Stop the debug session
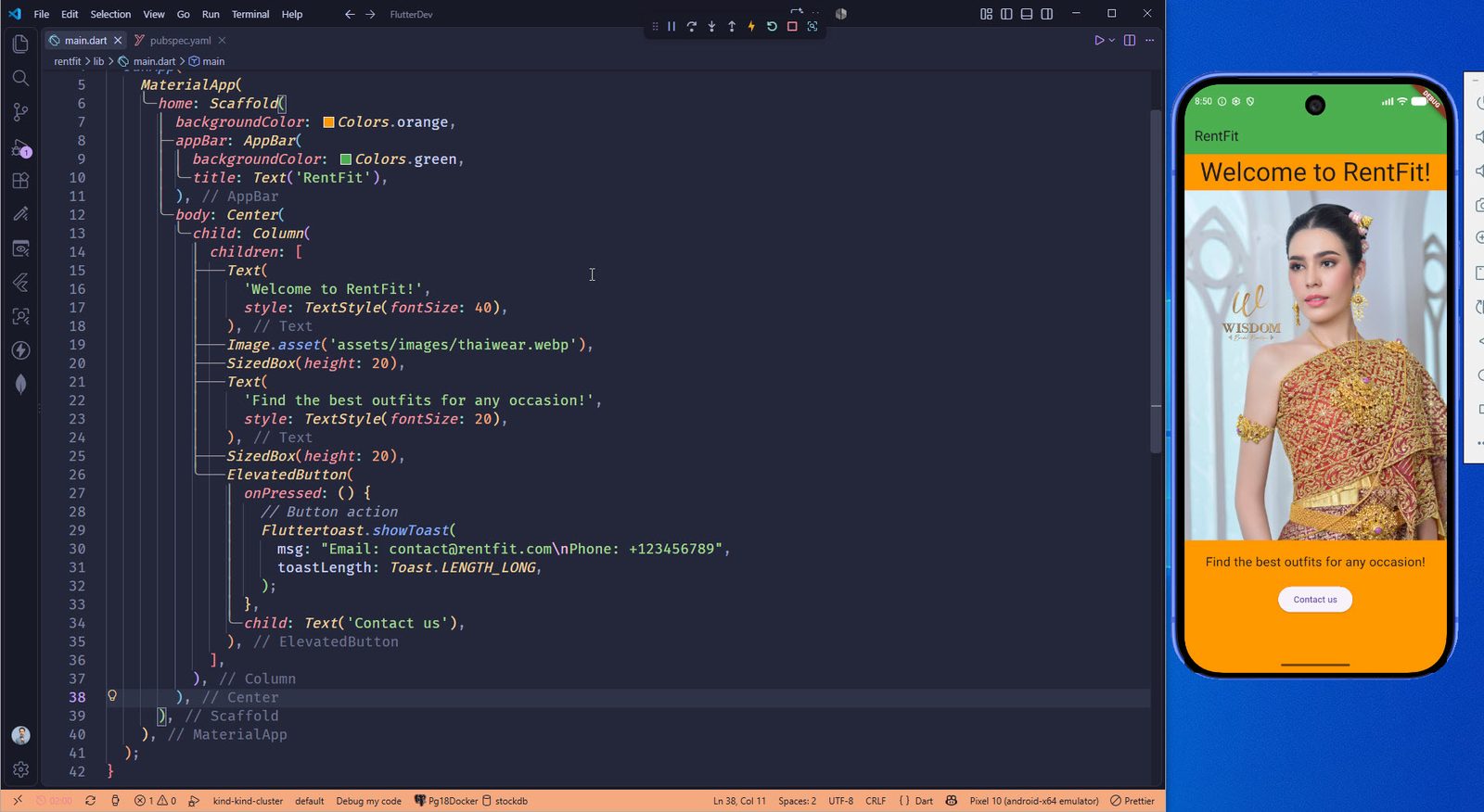The image size is (1484, 812). [x=792, y=27]
